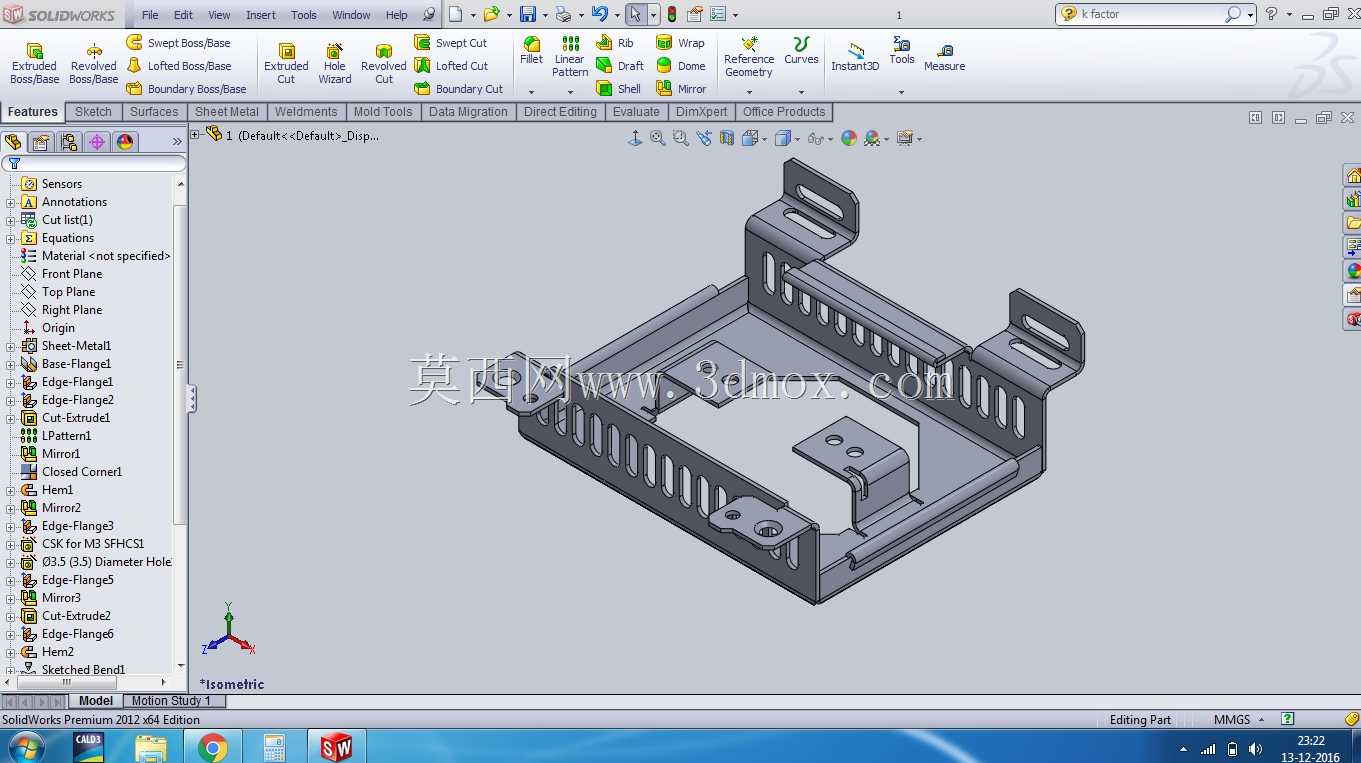Open the Measure tool
1361x763 pixels.
pos(944,57)
